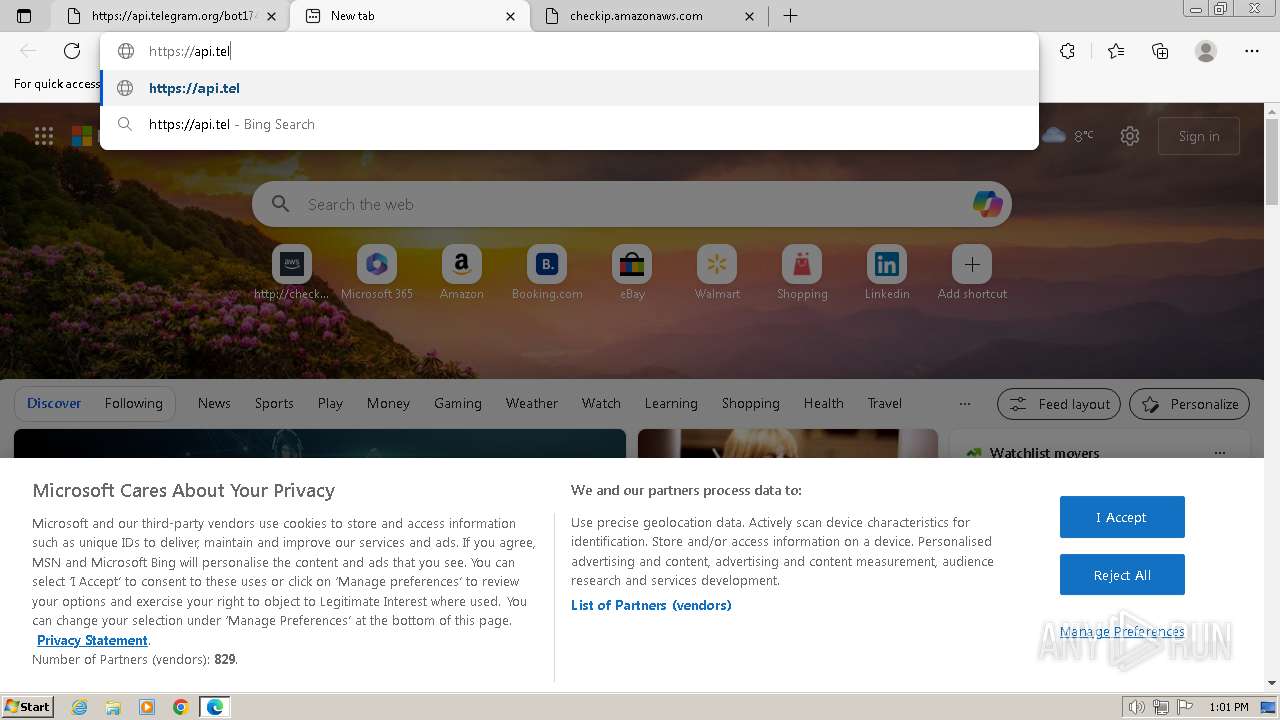Click the browser refresh icon

coord(72,51)
